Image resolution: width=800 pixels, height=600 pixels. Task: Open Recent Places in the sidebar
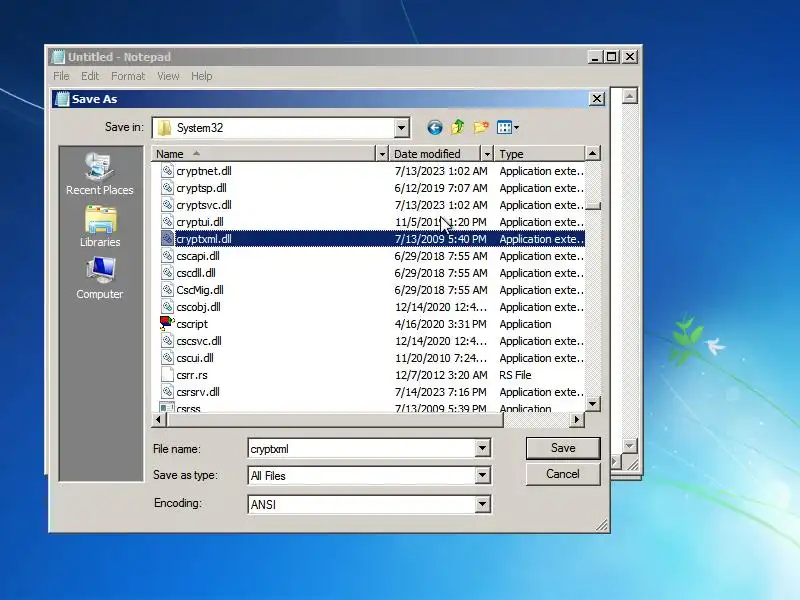coord(99,174)
